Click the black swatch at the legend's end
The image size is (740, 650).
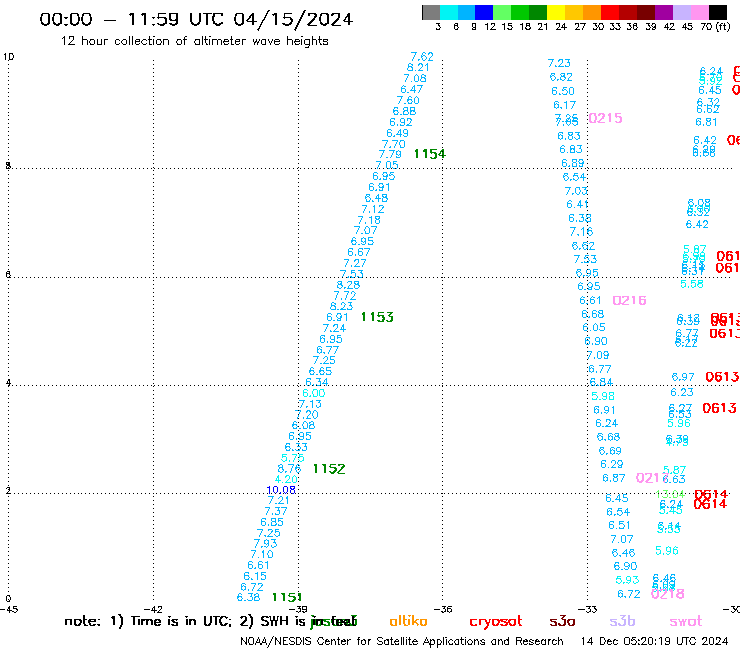717,12
